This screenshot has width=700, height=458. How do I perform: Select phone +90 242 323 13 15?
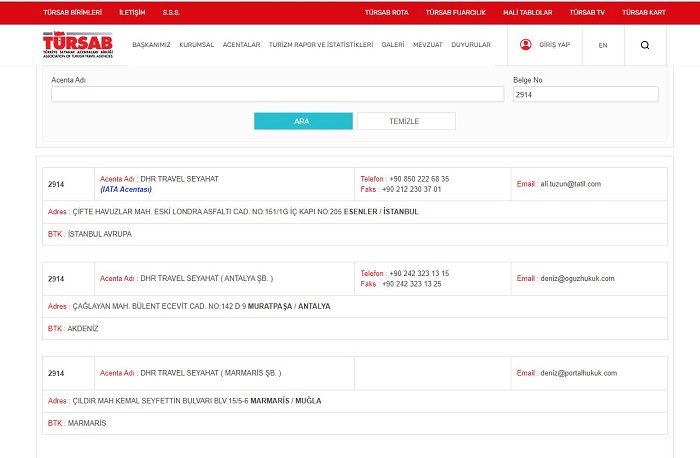[419, 273]
